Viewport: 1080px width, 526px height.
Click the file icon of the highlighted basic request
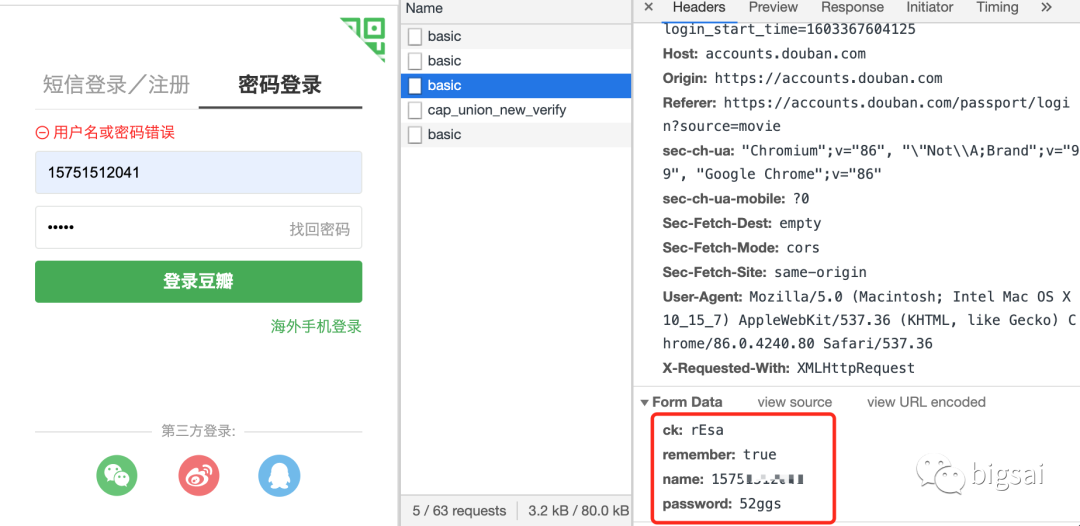(415, 85)
